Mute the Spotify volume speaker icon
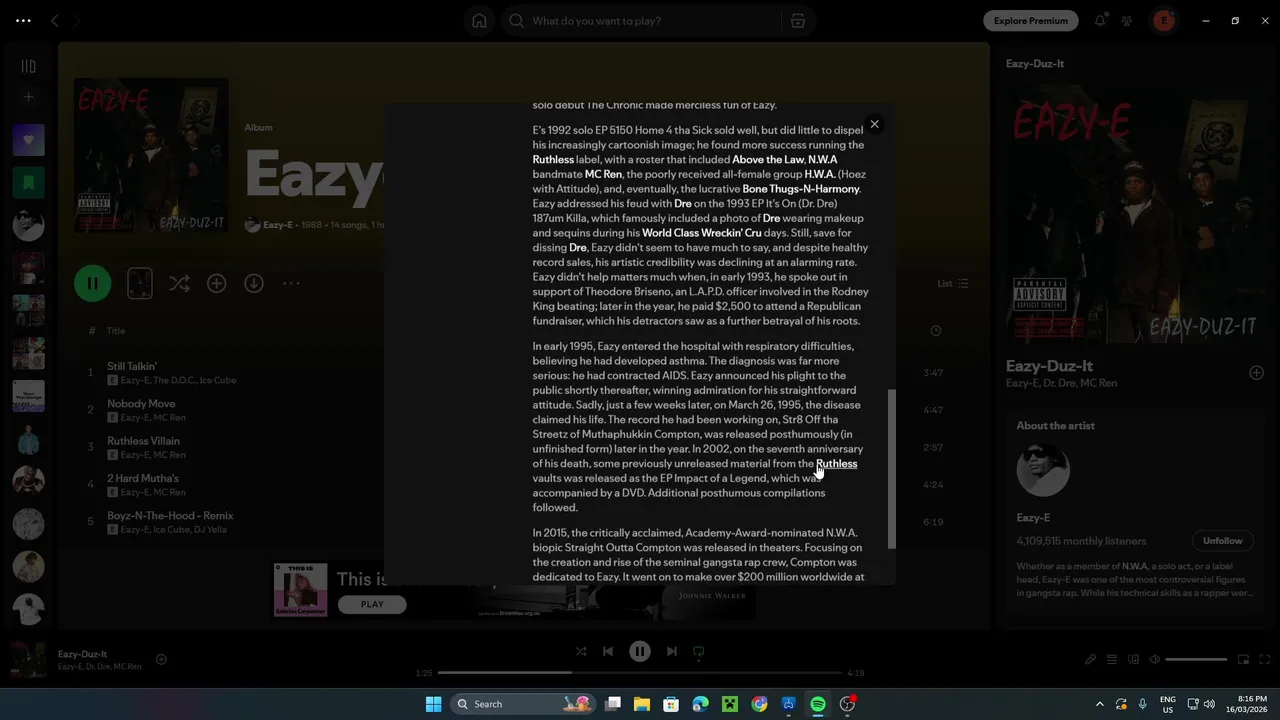1280x720 pixels. [x=1154, y=659]
